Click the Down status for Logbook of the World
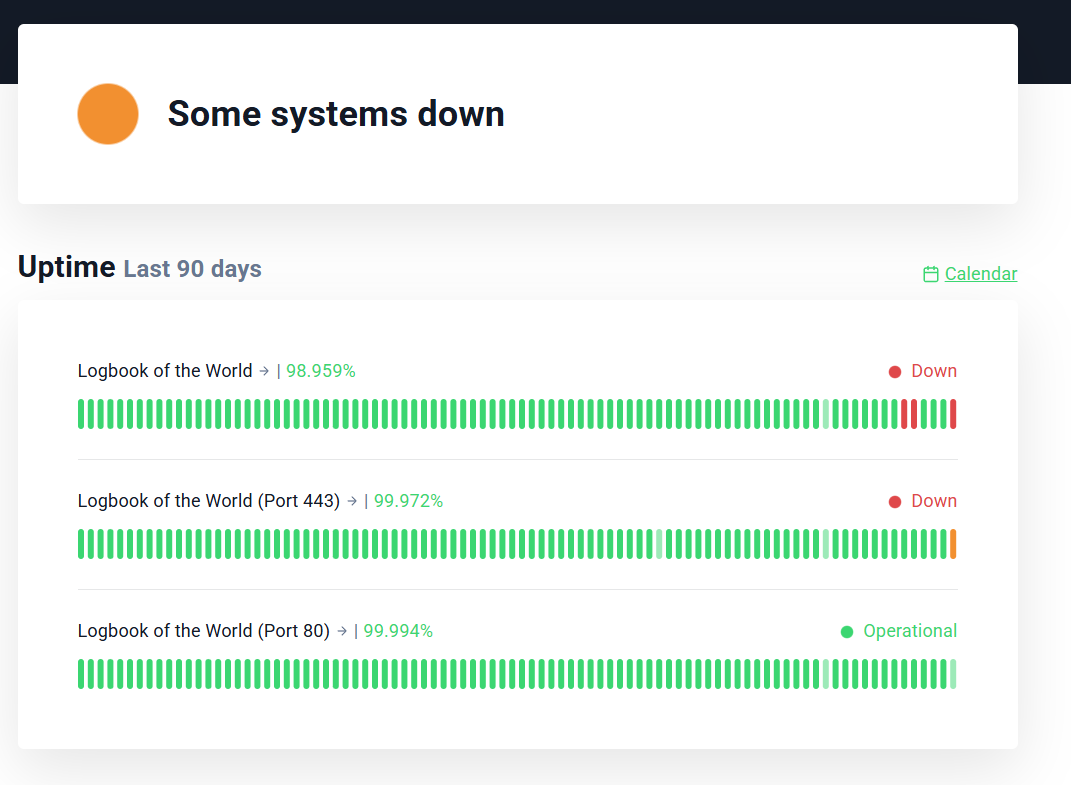 (934, 371)
